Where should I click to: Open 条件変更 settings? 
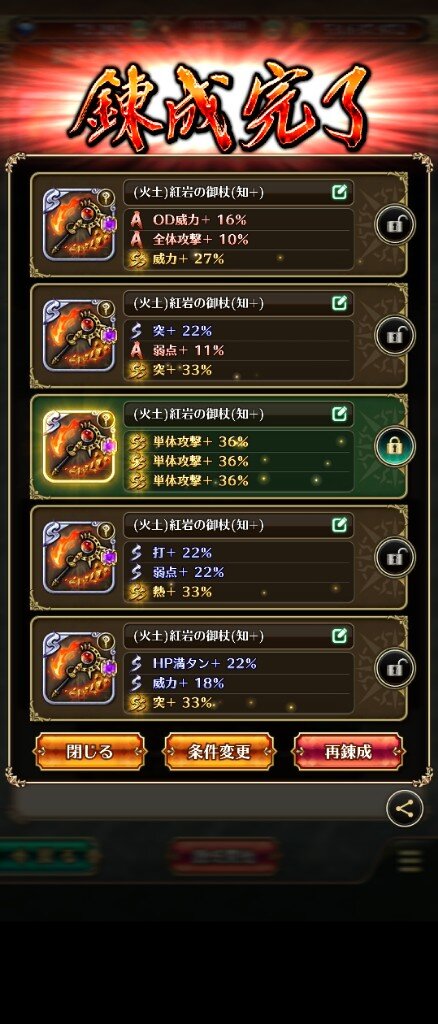point(219,752)
